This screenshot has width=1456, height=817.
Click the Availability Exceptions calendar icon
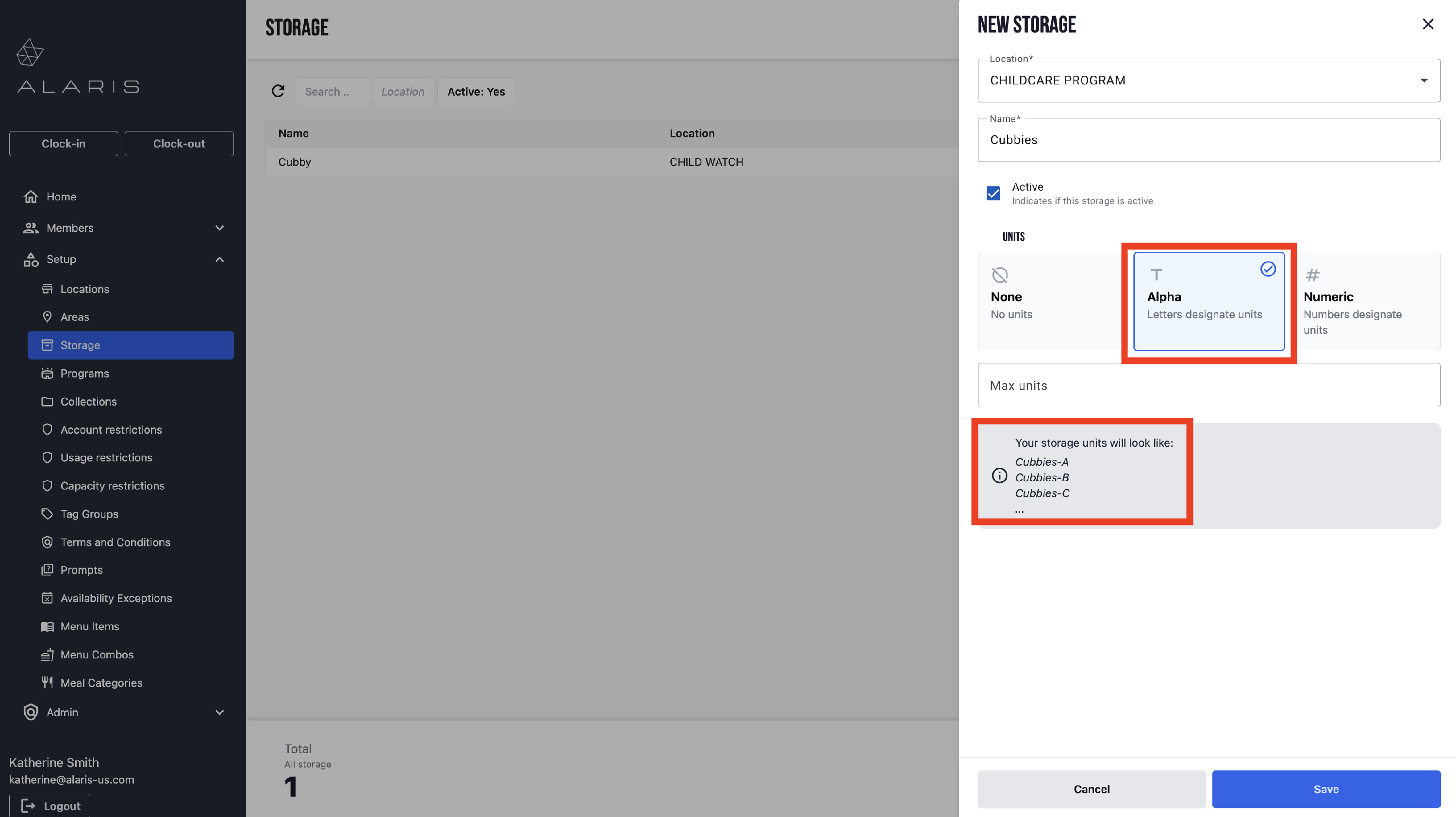click(x=47, y=598)
